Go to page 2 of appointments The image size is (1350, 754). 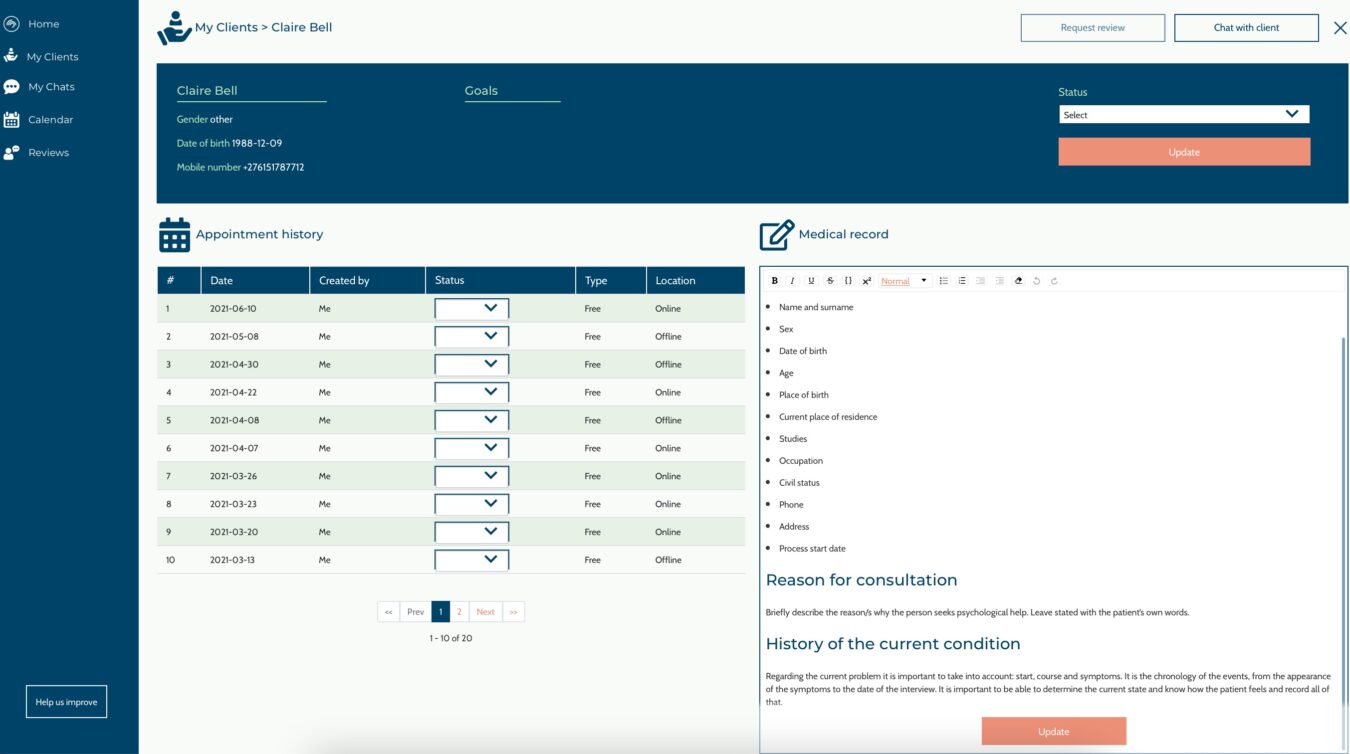click(459, 612)
